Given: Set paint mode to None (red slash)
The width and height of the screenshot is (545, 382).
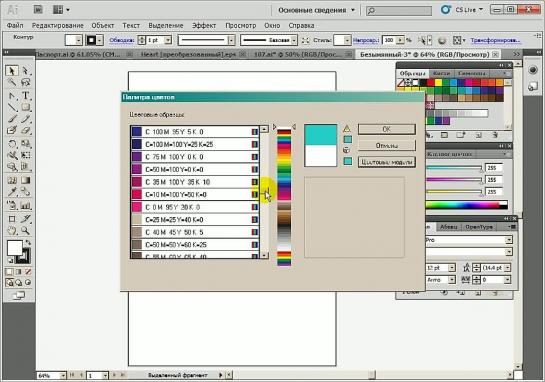Looking at the screenshot, I should point(28,272).
